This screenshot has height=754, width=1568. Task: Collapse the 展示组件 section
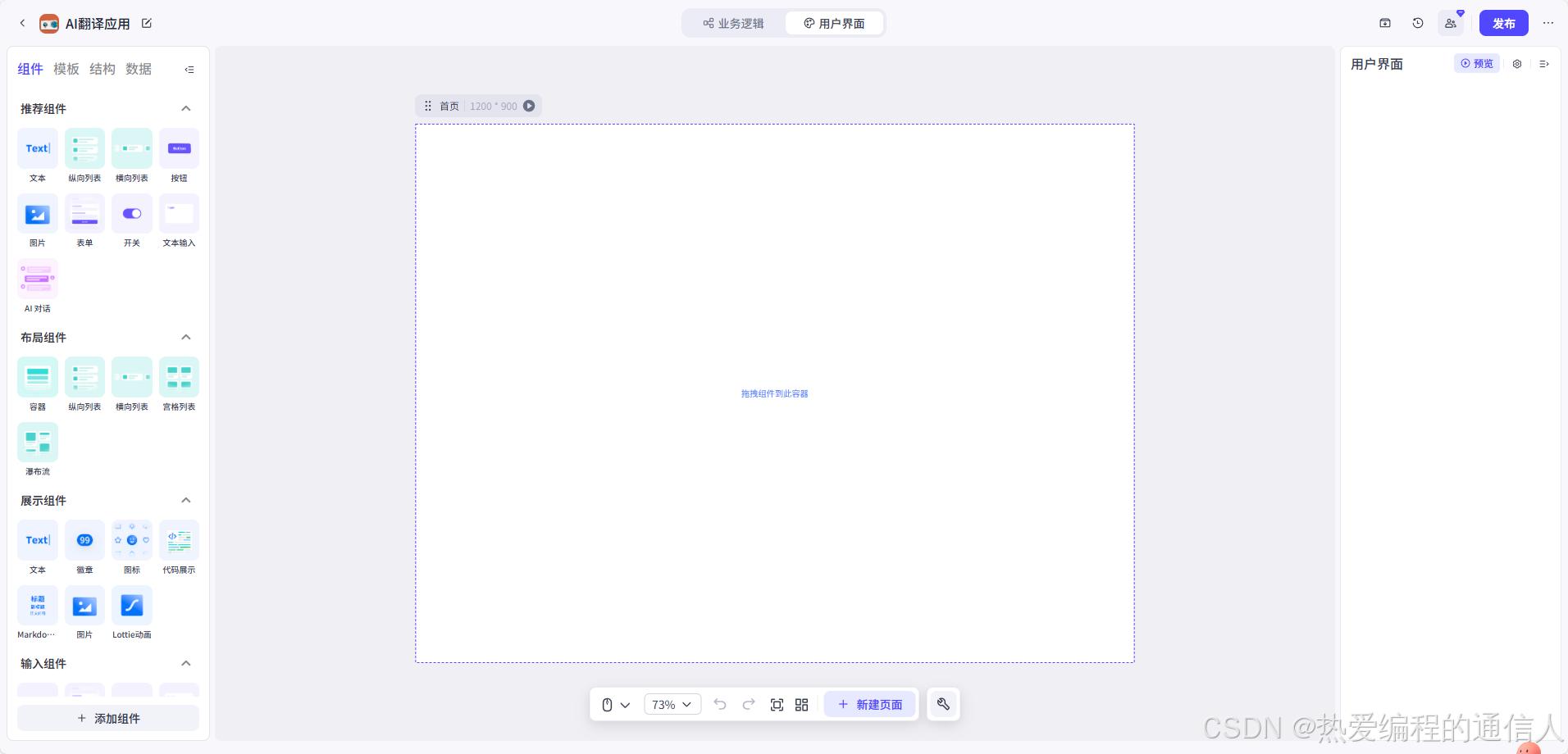click(x=186, y=500)
